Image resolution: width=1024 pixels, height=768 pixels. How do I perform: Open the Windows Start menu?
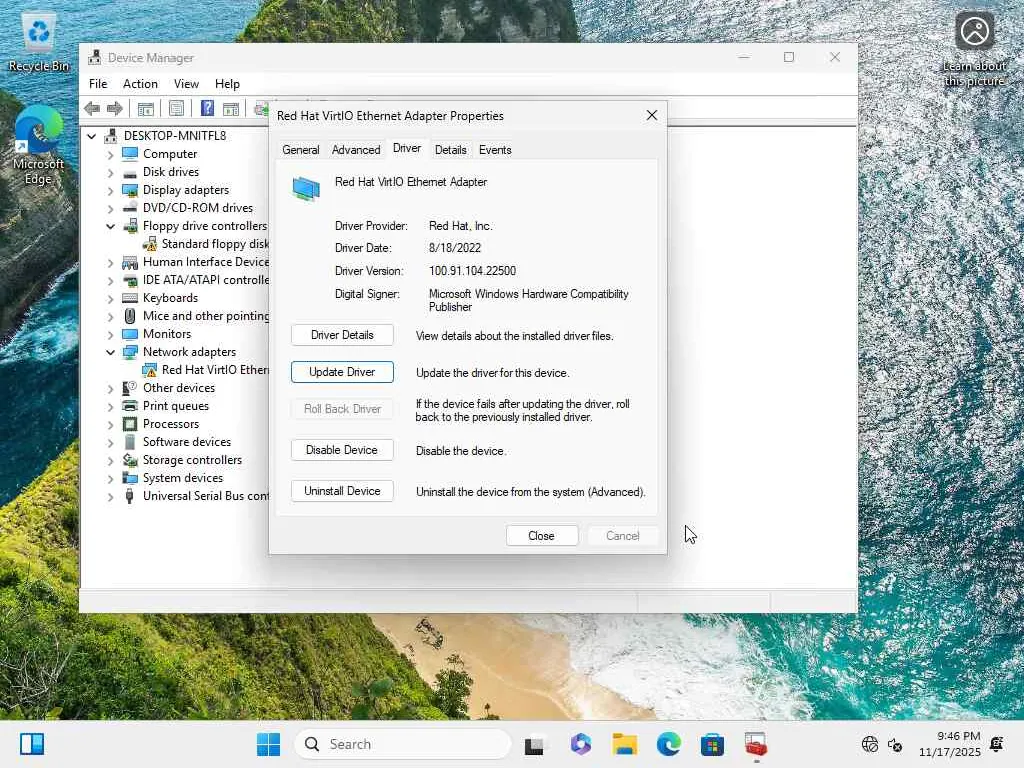pyautogui.click(x=268, y=744)
